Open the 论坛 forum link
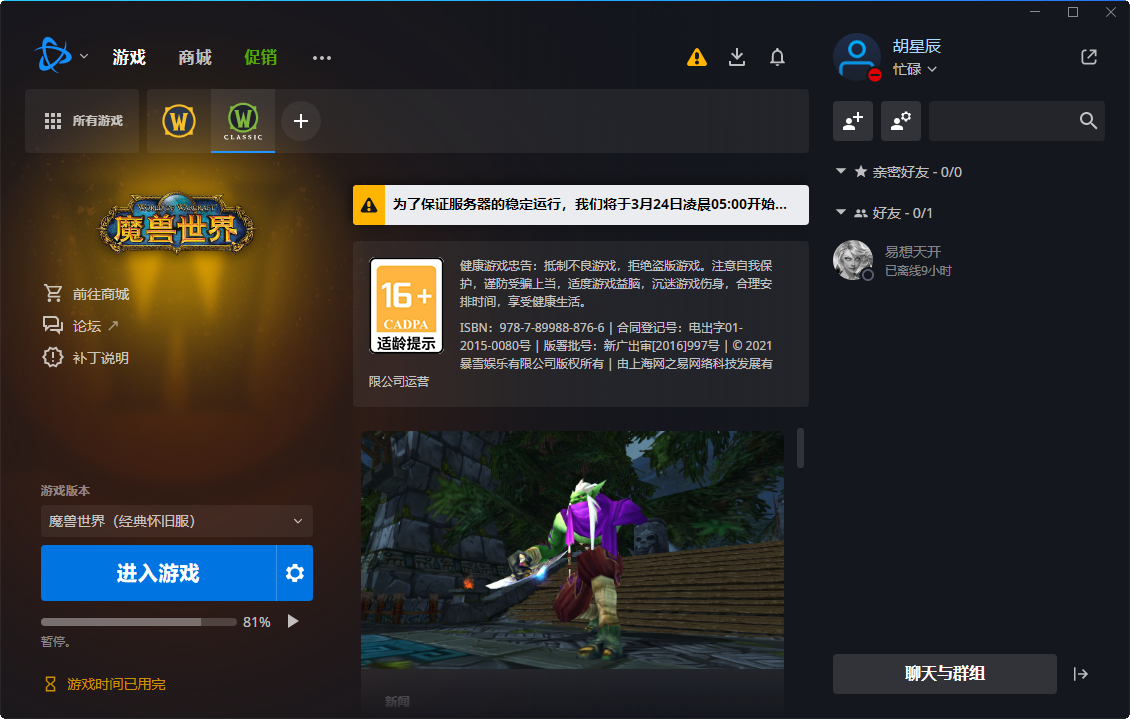 pos(86,326)
